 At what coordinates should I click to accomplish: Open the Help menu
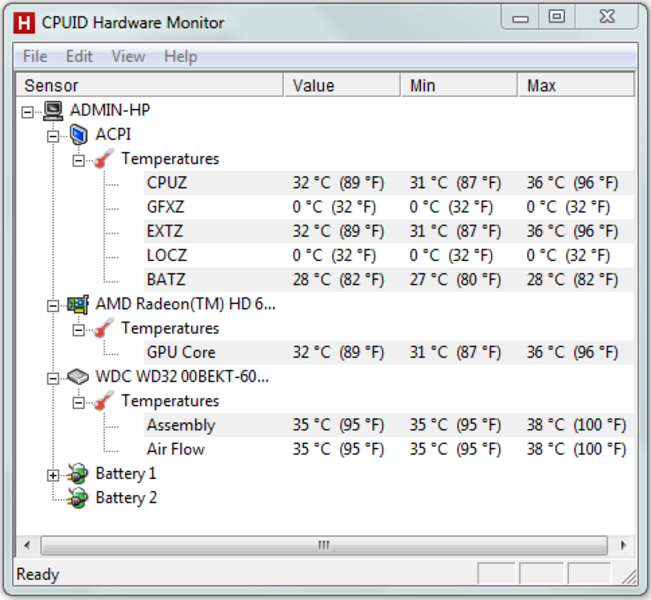pyautogui.click(x=181, y=56)
